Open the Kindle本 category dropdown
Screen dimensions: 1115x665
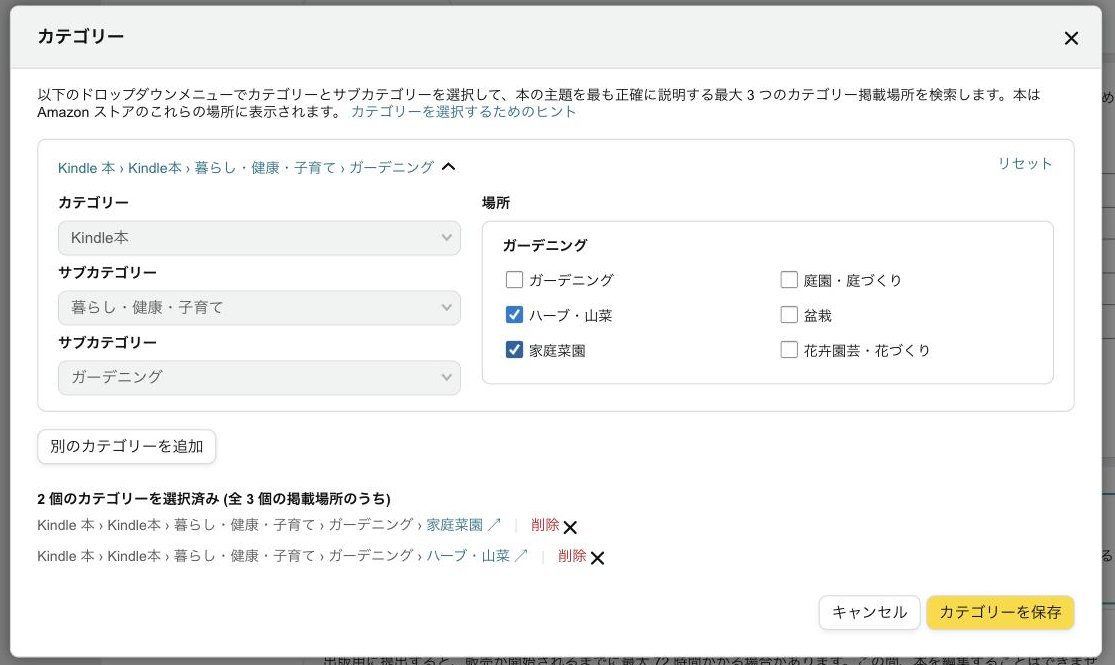(x=259, y=238)
